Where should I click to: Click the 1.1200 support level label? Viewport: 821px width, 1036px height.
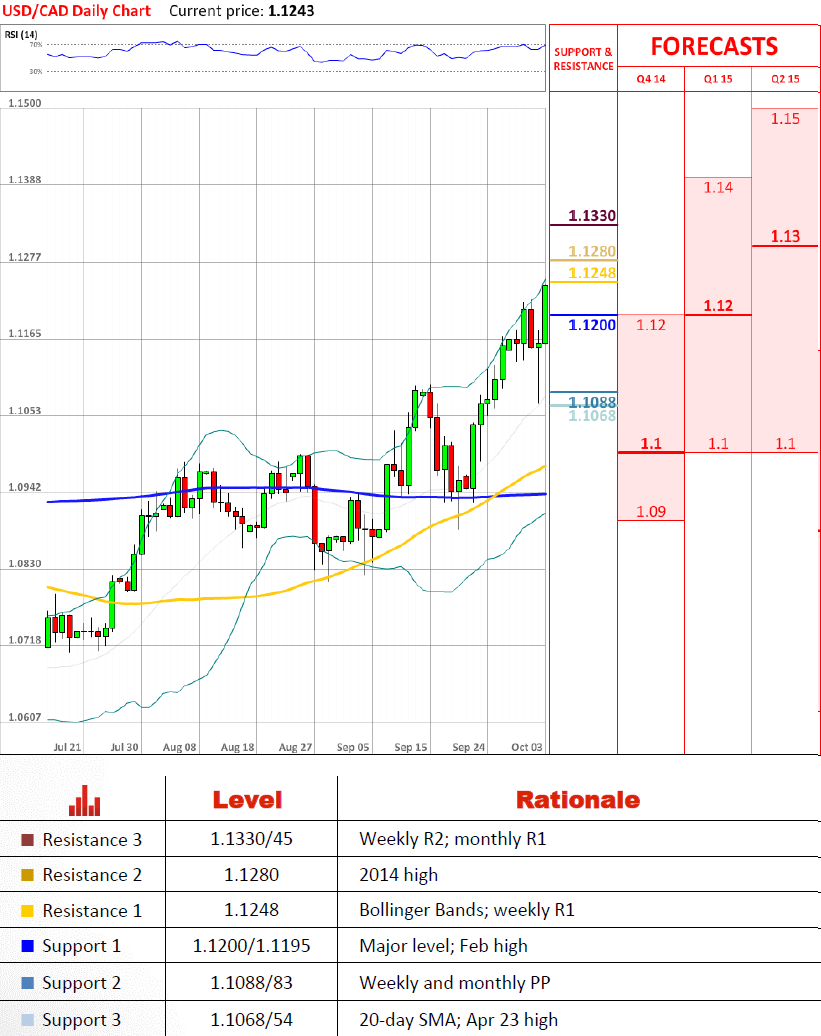[x=592, y=324]
